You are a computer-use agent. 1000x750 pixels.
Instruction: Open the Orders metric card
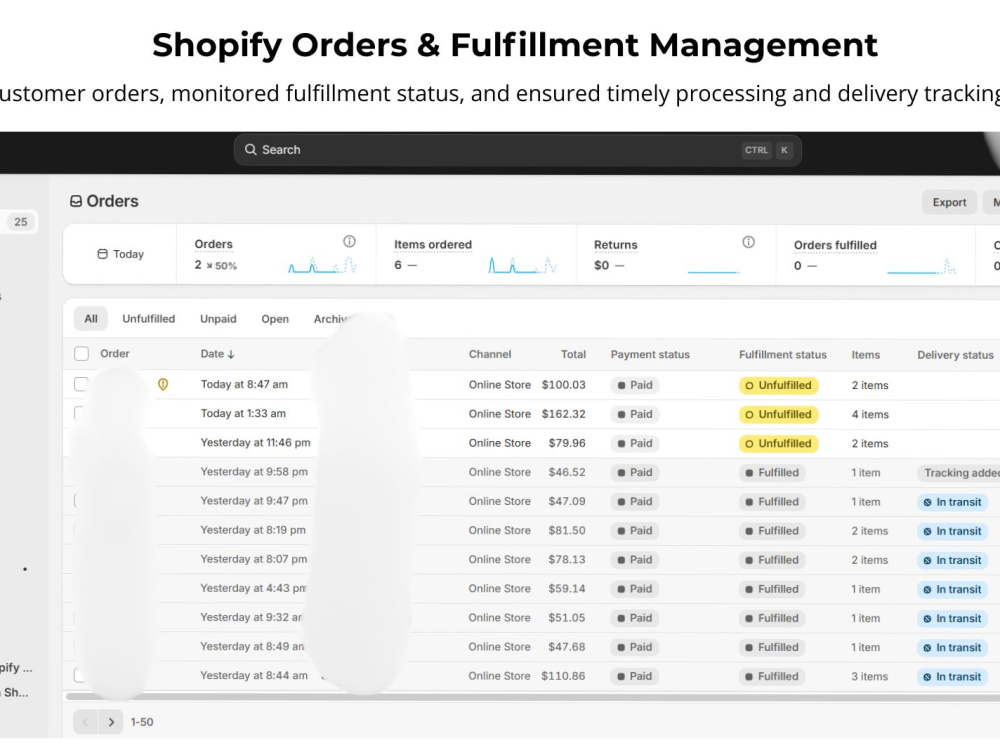276,254
